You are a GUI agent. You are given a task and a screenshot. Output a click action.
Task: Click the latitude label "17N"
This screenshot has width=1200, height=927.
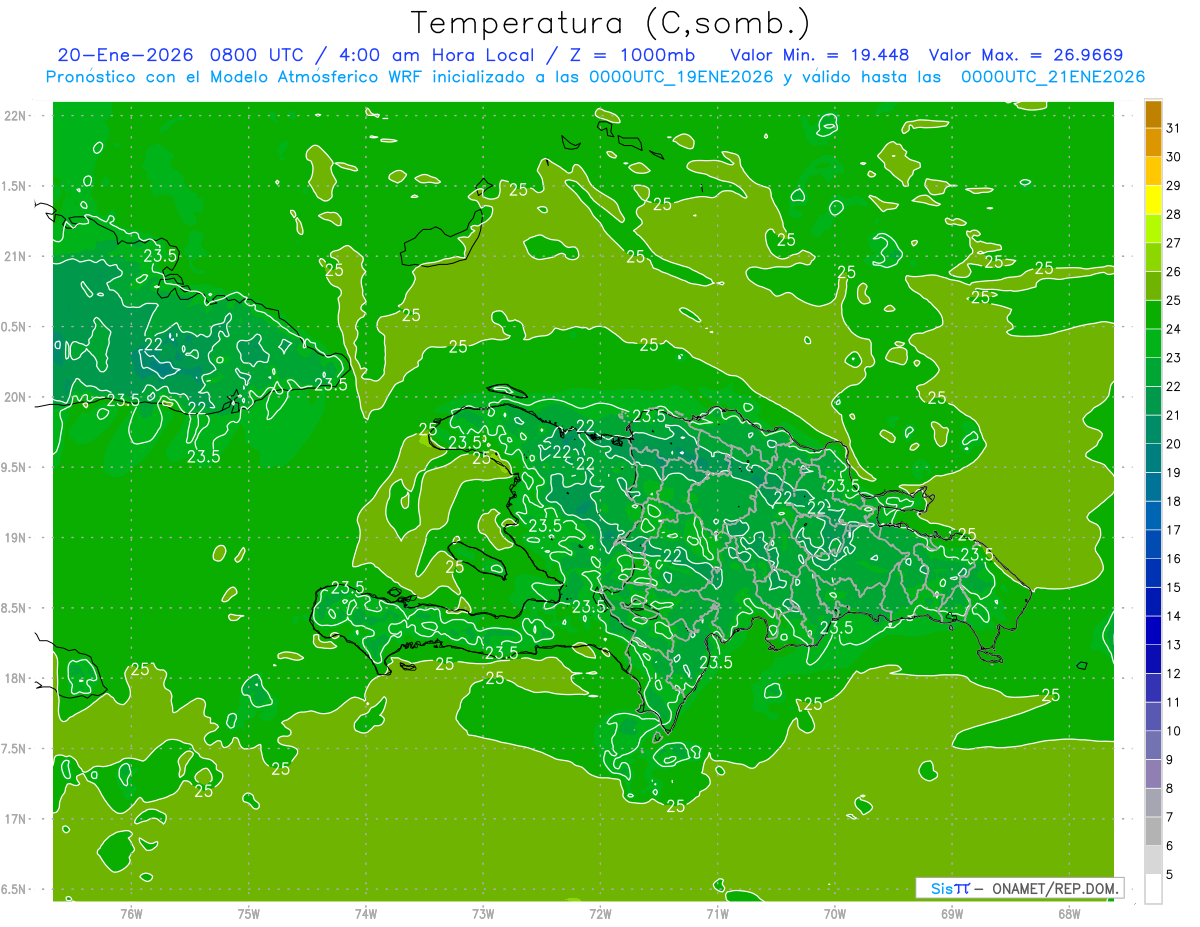click(x=17, y=819)
